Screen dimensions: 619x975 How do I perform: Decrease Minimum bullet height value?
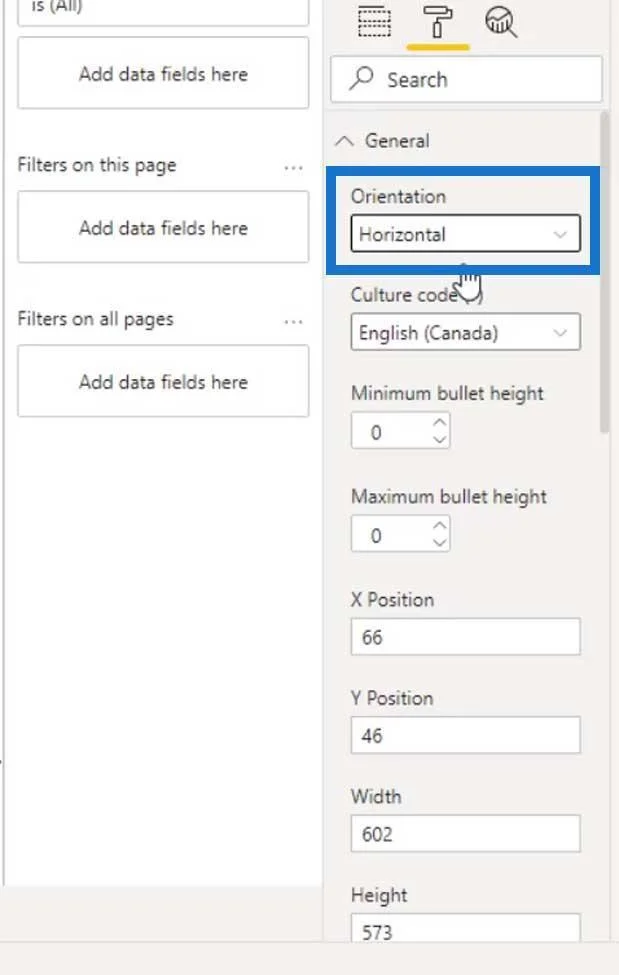point(440,440)
